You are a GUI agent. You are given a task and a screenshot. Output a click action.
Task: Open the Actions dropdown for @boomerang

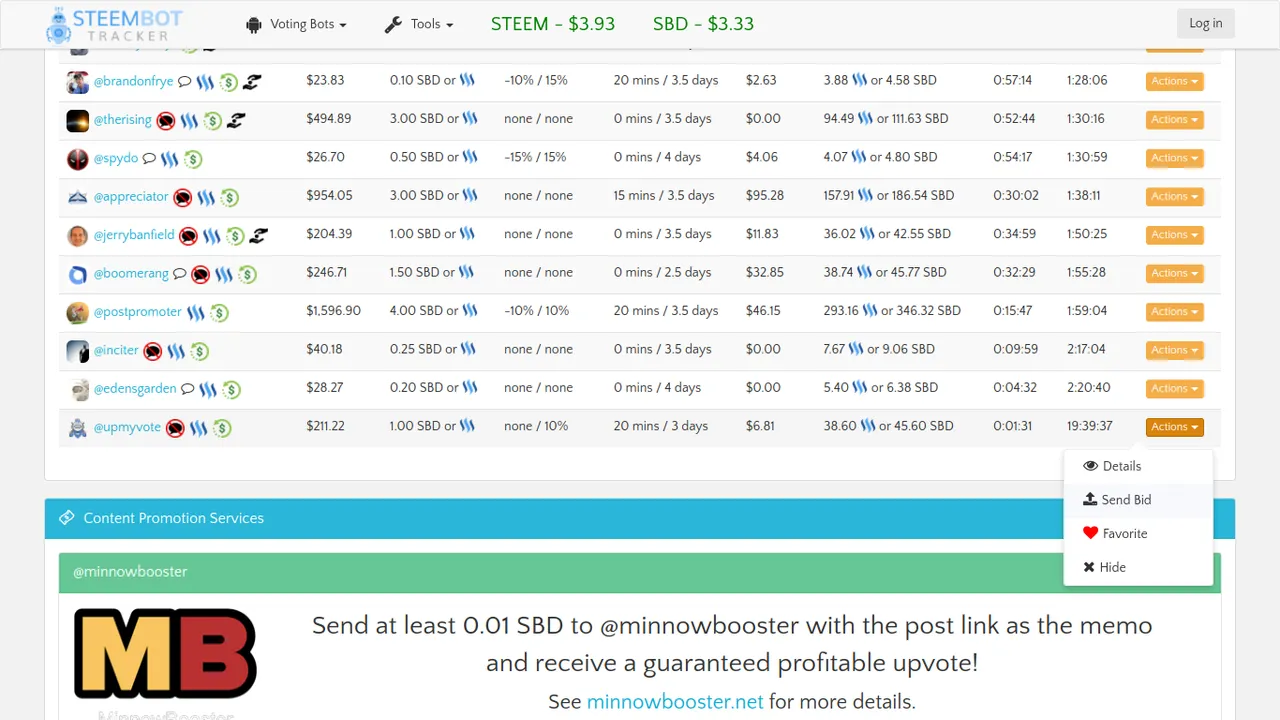coord(1174,273)
